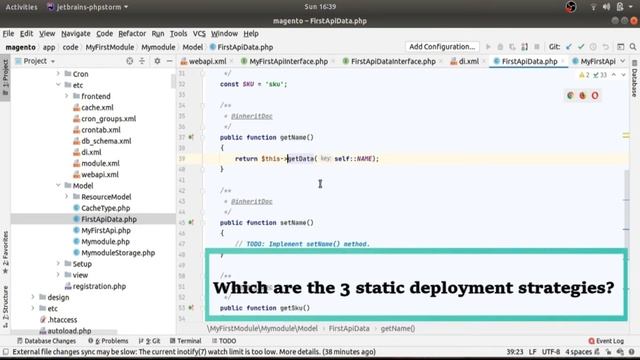
Task: Select MymoduleStorage.php file in tree
Action: tap(114, 253)
